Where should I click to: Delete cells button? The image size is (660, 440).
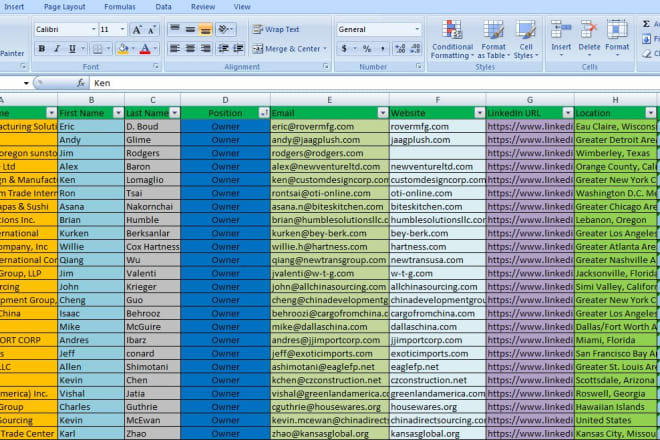point(589,39)
